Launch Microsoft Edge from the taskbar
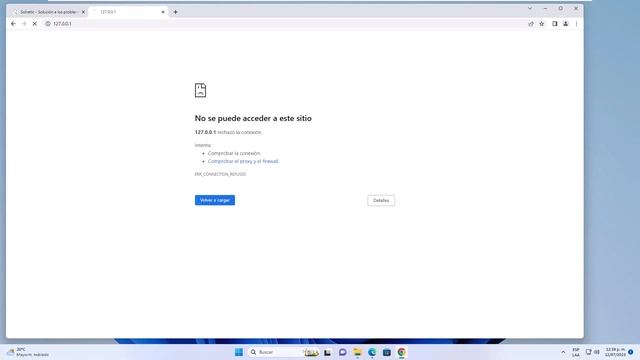The height and width of the screenshot is (360, 640). point(372,352)
